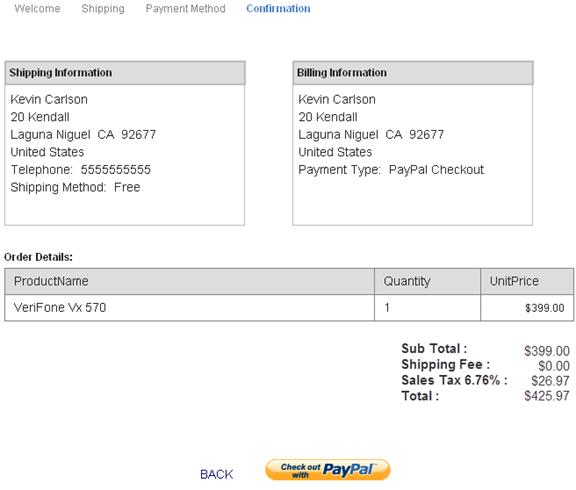576x490 pixels.
Task: Click the Shipping Method: Free line
Action: coord(75,187)
